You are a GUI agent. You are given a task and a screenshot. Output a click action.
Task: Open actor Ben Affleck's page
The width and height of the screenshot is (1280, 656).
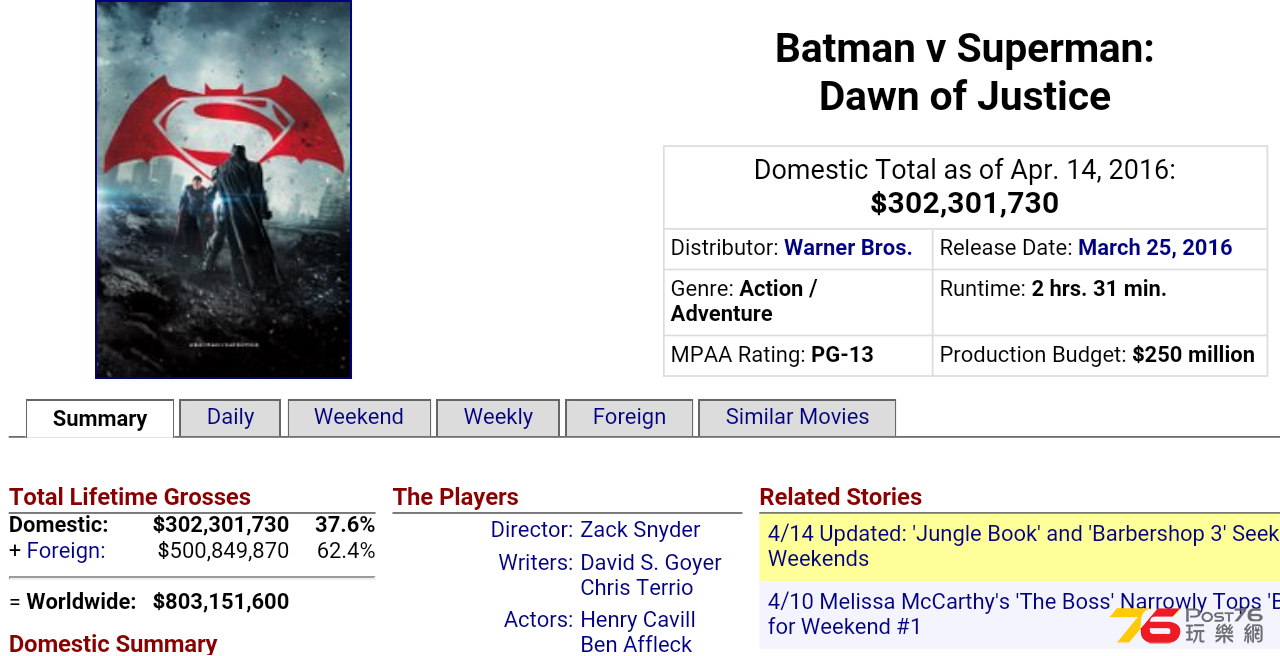click(636, 644)
